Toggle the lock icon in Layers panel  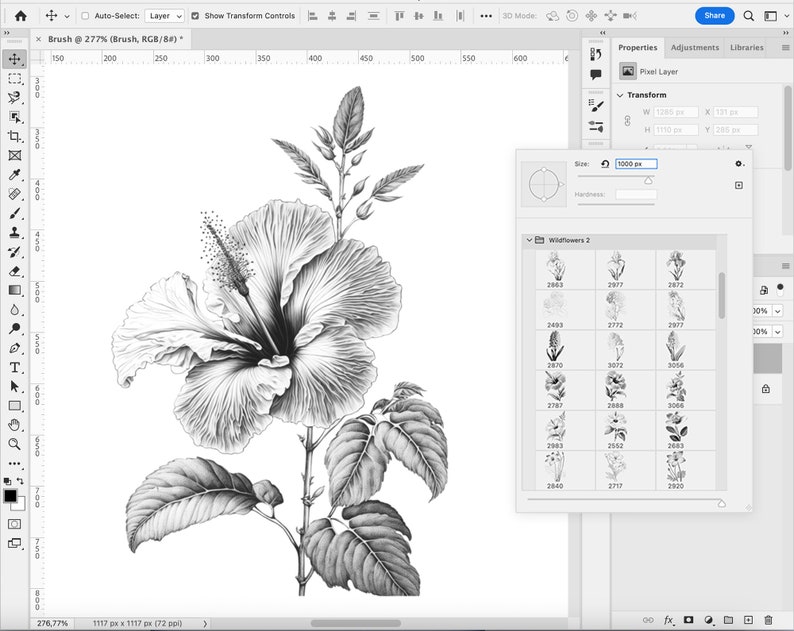(766, 388)
